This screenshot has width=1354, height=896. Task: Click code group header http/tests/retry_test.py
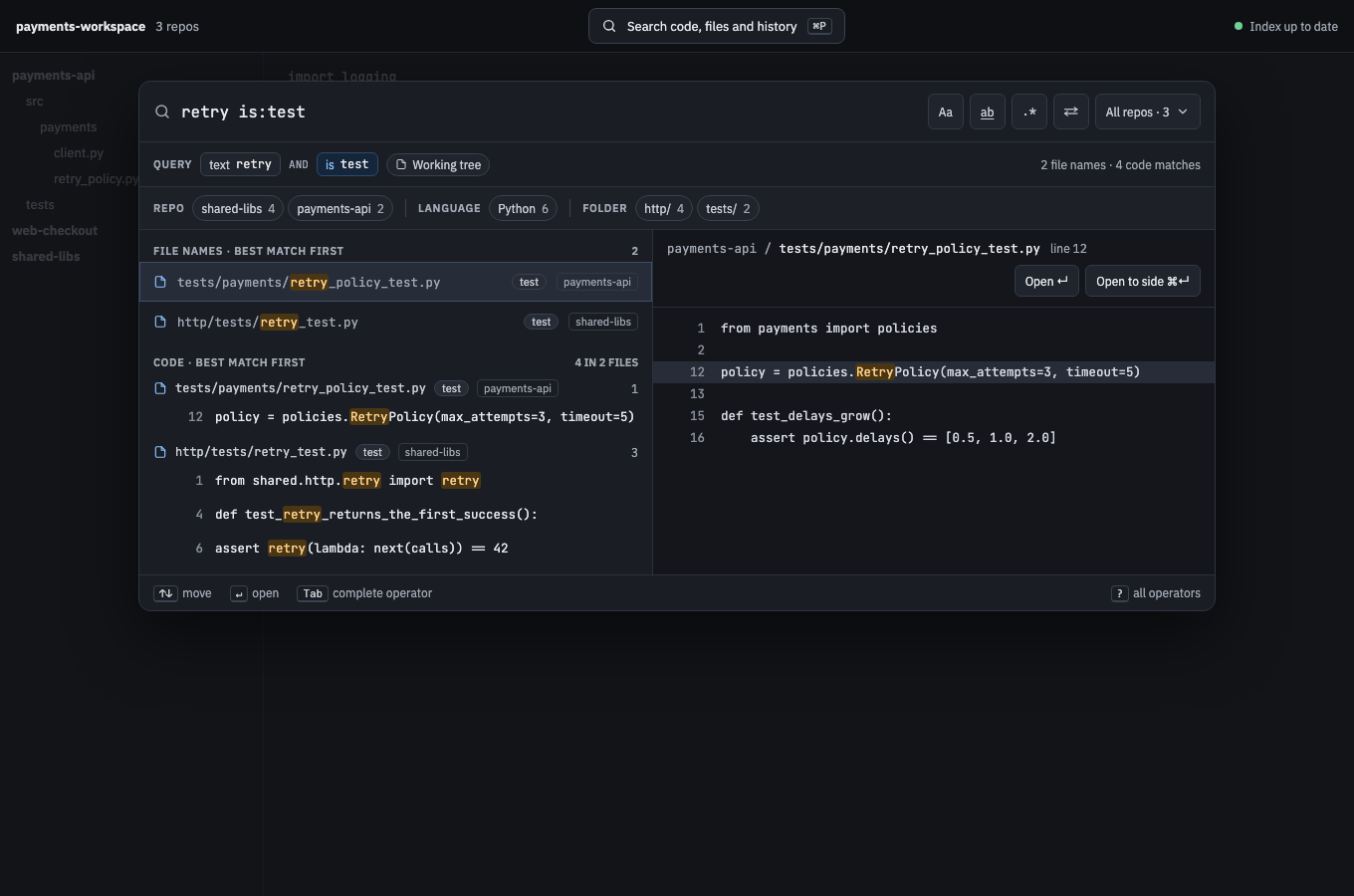click(x=395, y=452)
